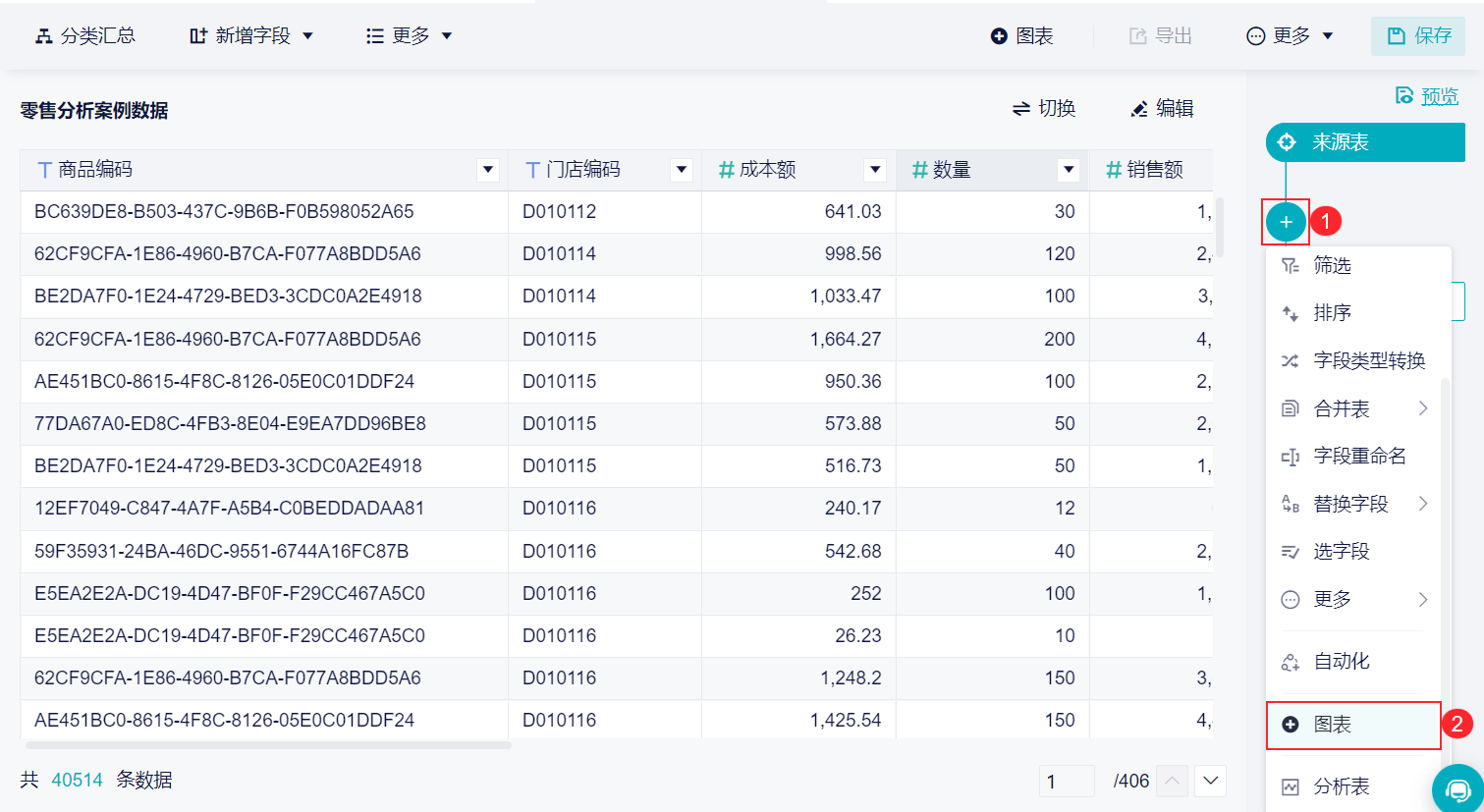Viewport: 1484px width, 812px height.
Task: Click the chat support bubble icon
Action: [x=1458, y=789]
